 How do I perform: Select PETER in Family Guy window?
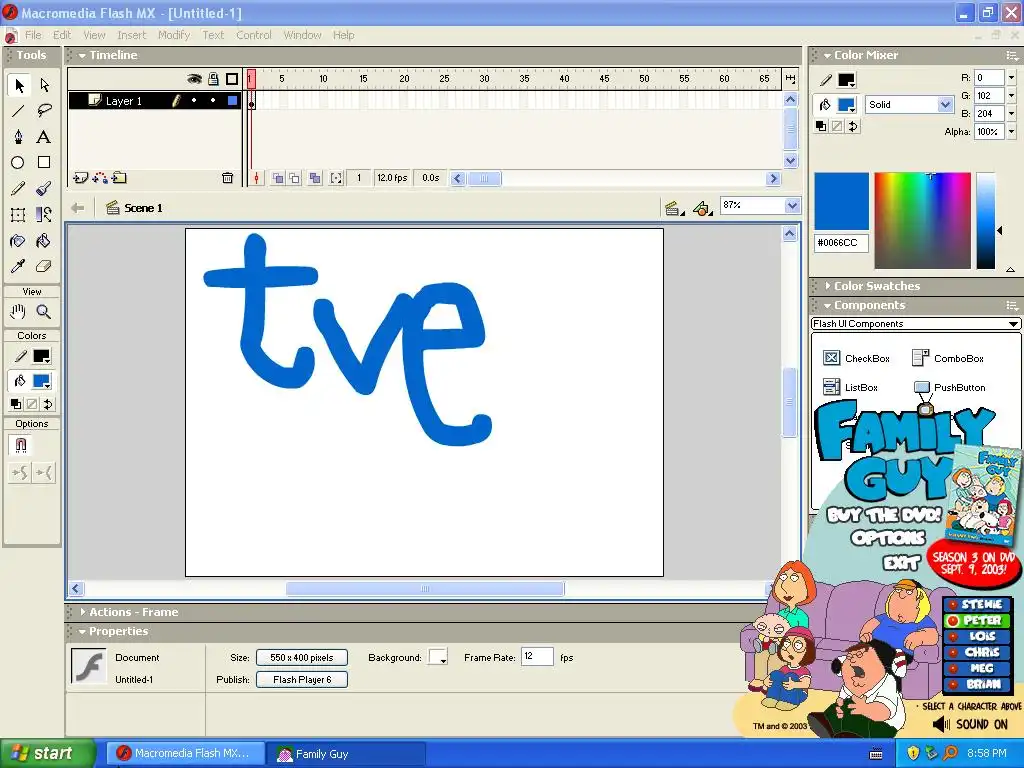tap(978, 620)
